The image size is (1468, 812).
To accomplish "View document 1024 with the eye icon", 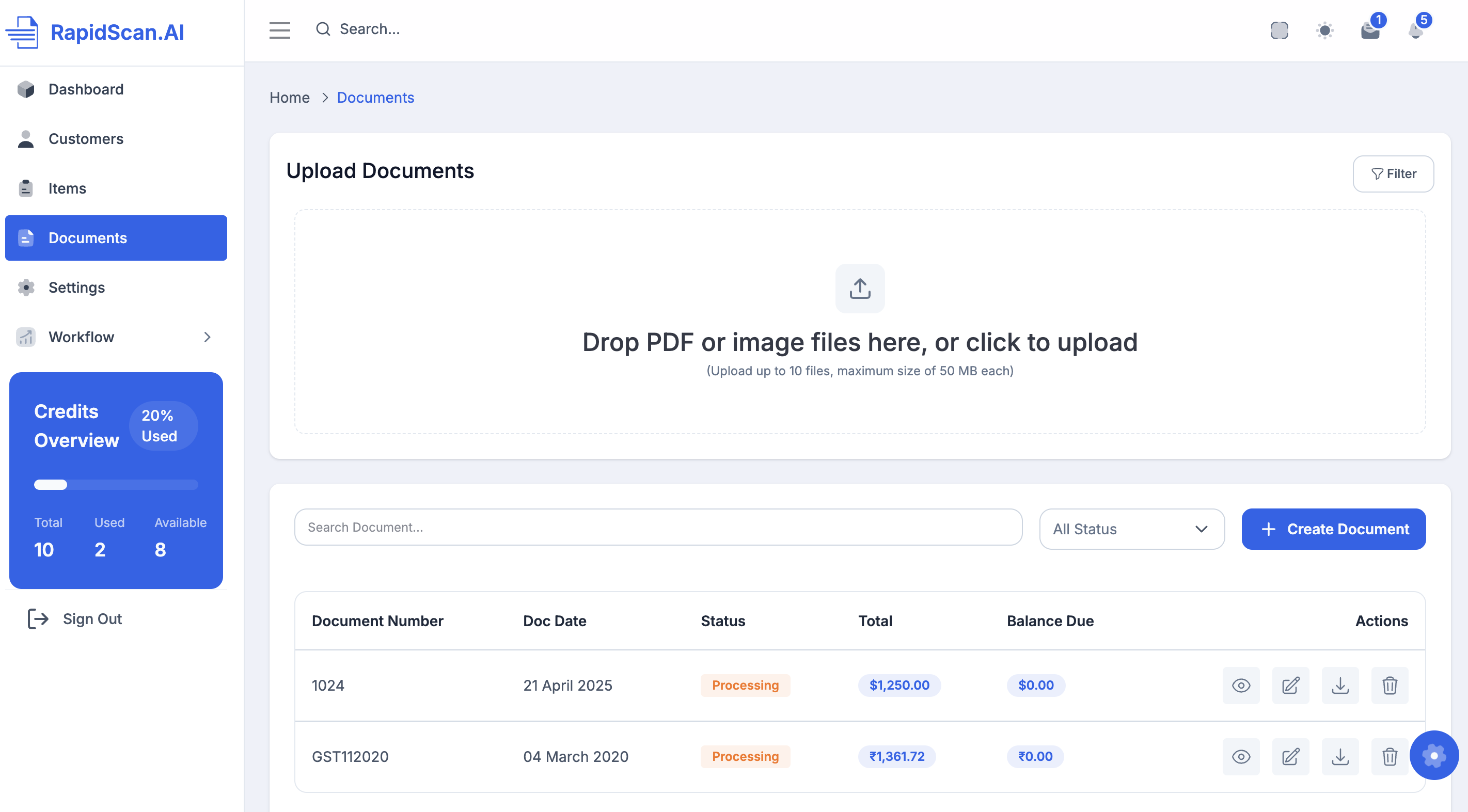I will [1241, 685].
